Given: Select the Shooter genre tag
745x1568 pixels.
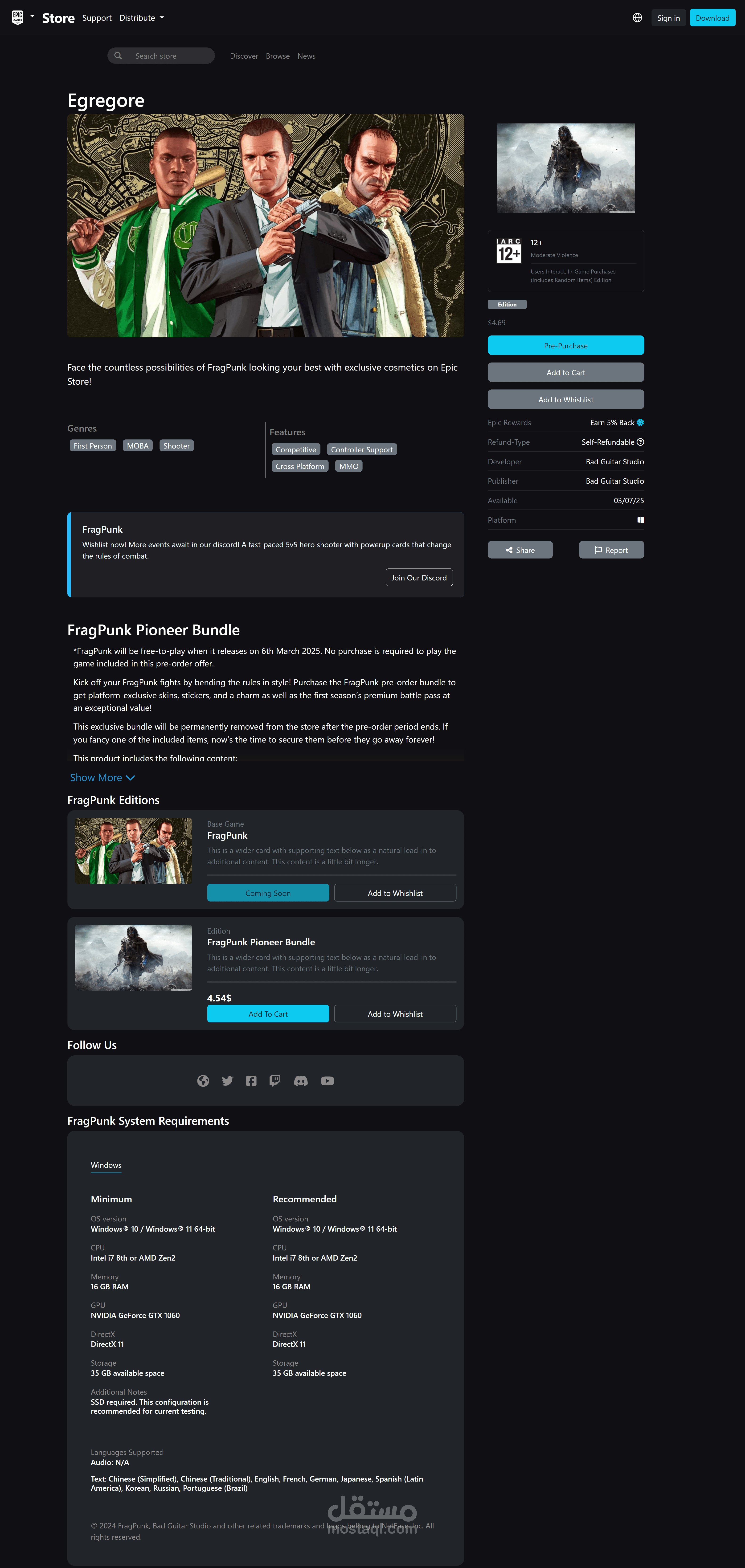Looking at the screenshot, I should point(176,445).
